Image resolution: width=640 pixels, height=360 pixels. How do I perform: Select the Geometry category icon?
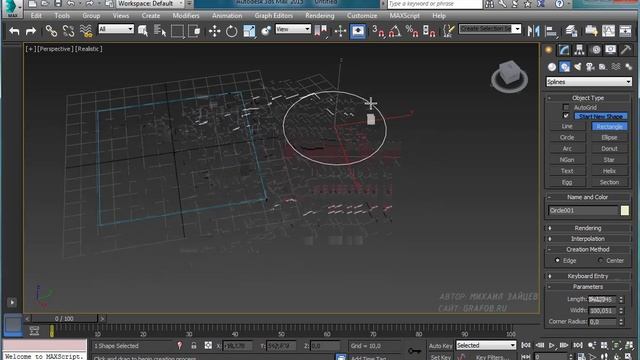[552, 67]
